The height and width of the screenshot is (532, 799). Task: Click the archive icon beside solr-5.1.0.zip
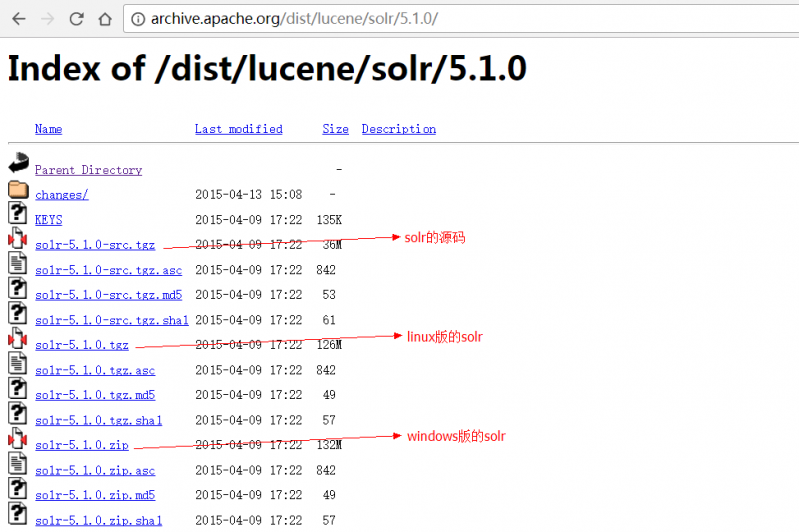pos(18,438)
